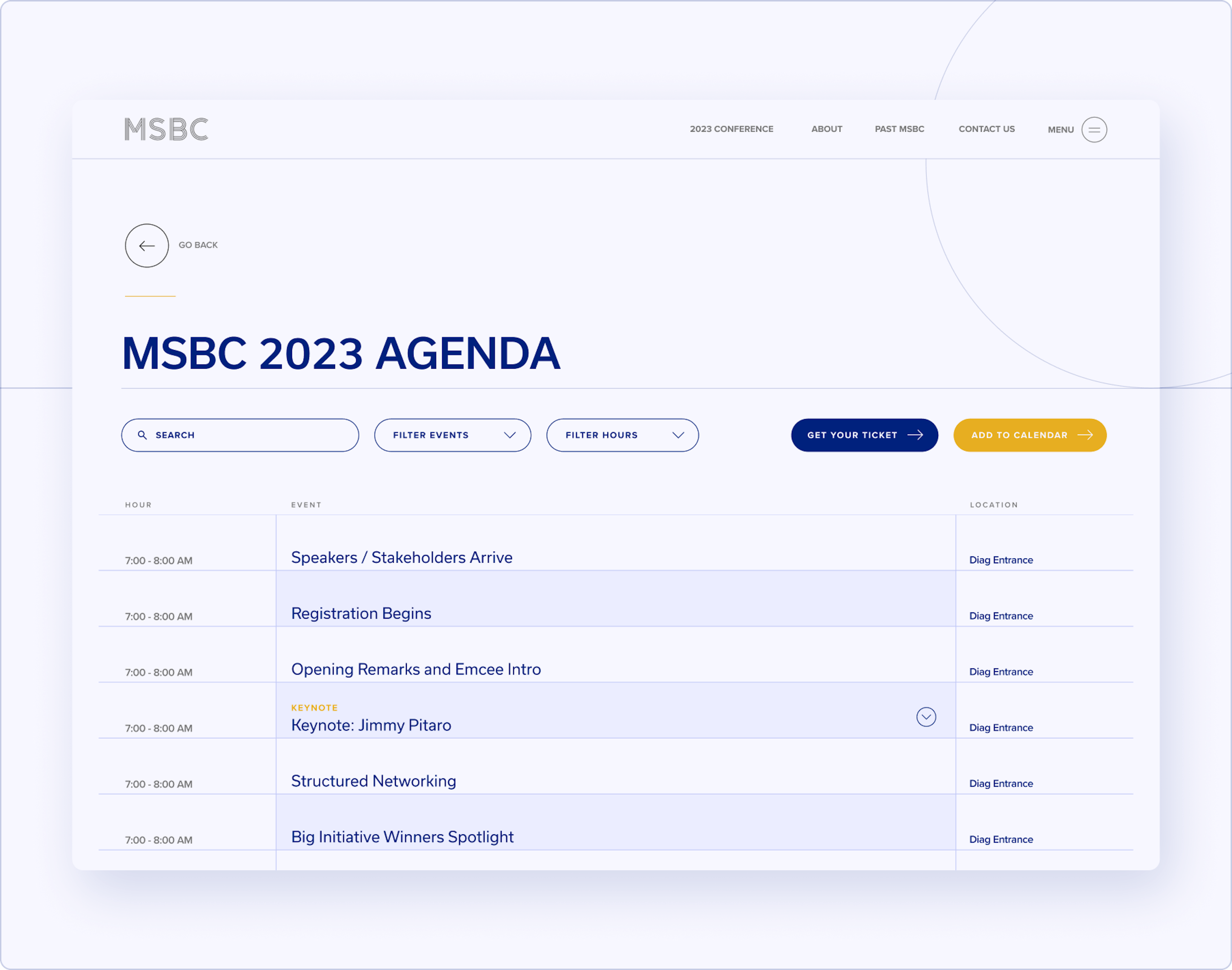Click Diag Entrance in Structured Networking row

click(x=1001, y=784)
